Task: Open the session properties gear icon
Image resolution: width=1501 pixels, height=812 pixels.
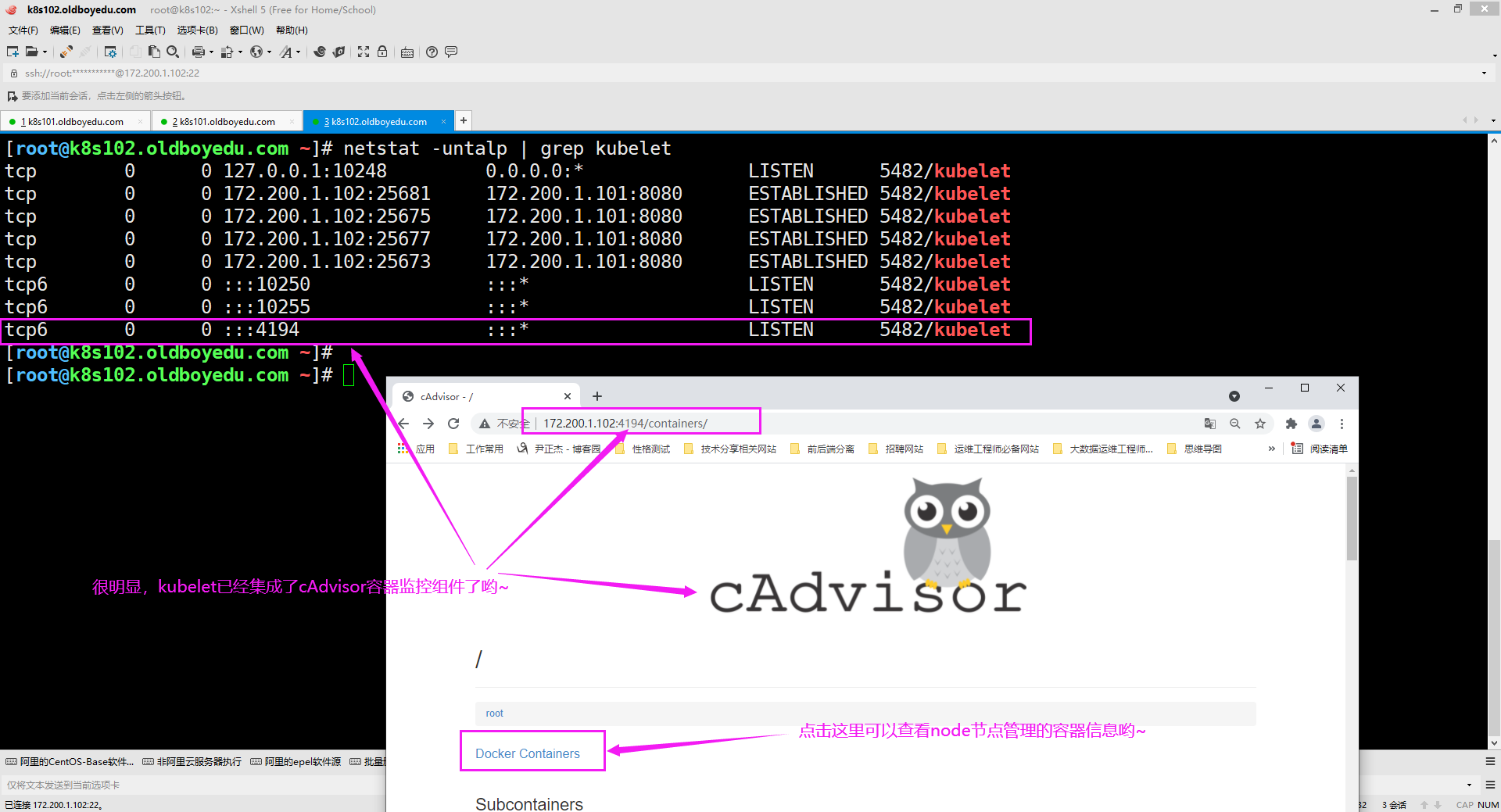Action: tap(110, 52)
